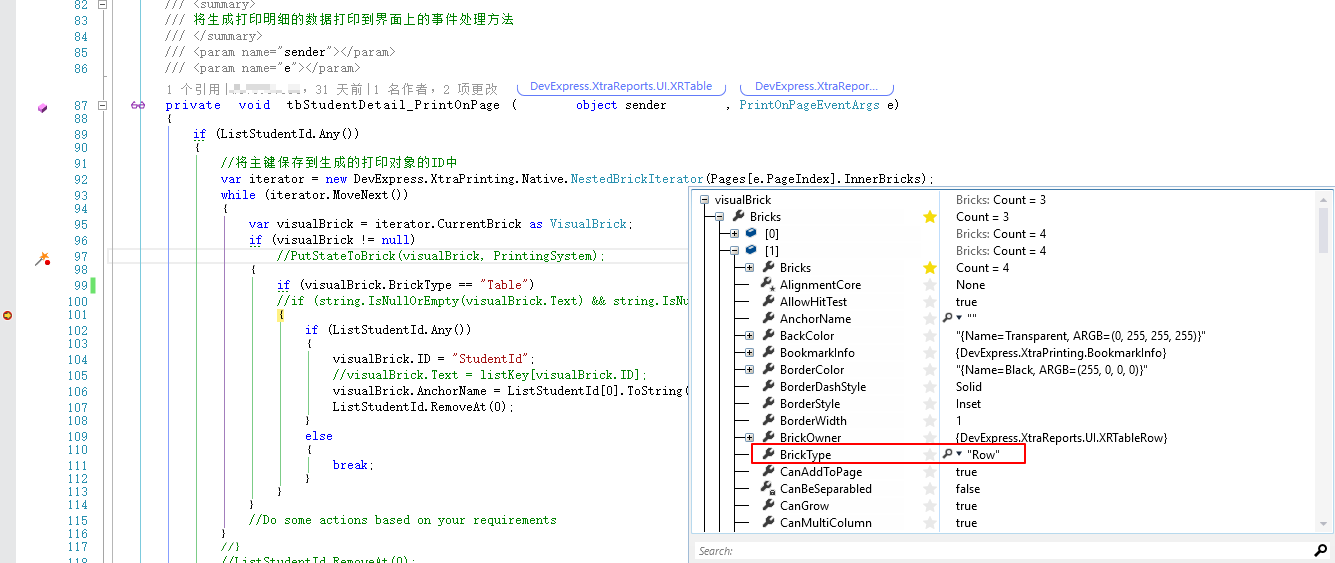Click the blue cube icon of item [0]
The width and height of the screenshot is (1335, 563).
tap(751, 234)
